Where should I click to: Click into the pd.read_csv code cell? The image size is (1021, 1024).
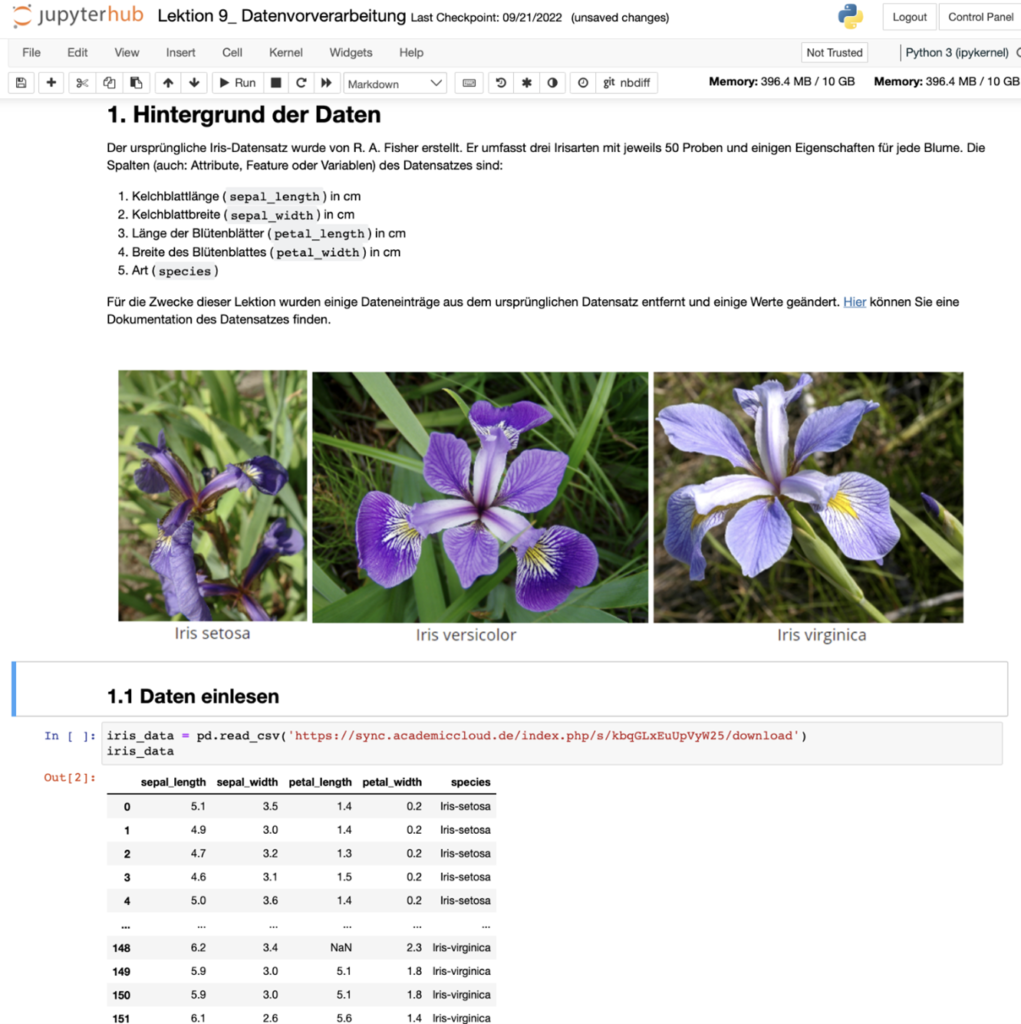(x=554, y=743)
